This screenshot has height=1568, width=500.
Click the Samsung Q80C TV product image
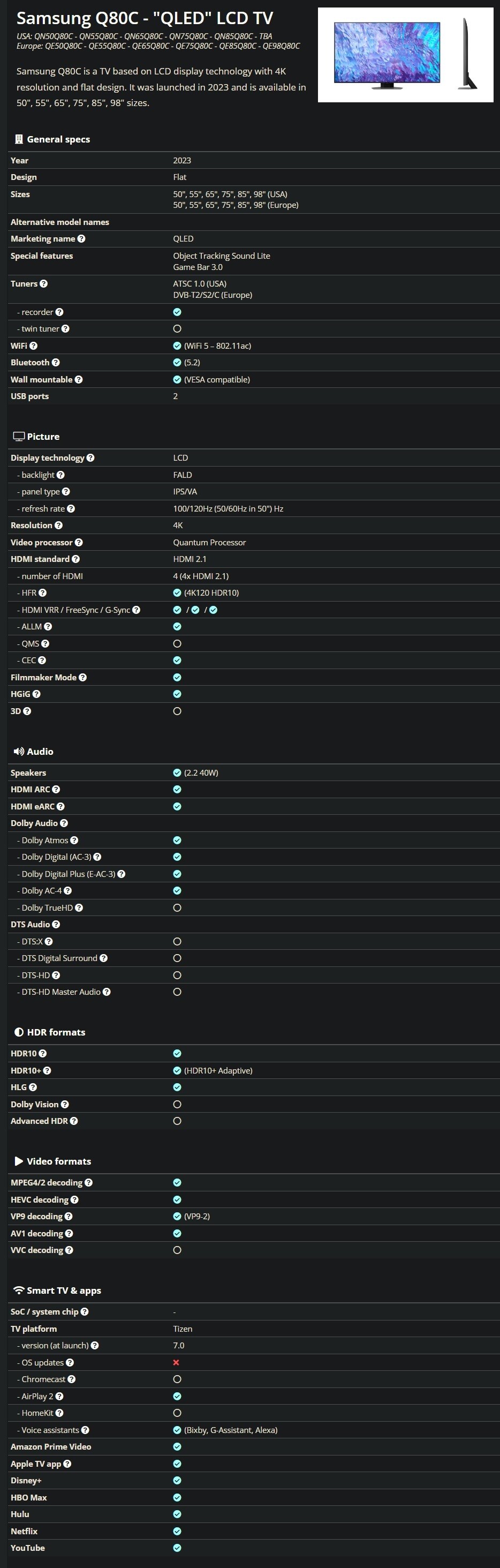[x=405, y=55]
